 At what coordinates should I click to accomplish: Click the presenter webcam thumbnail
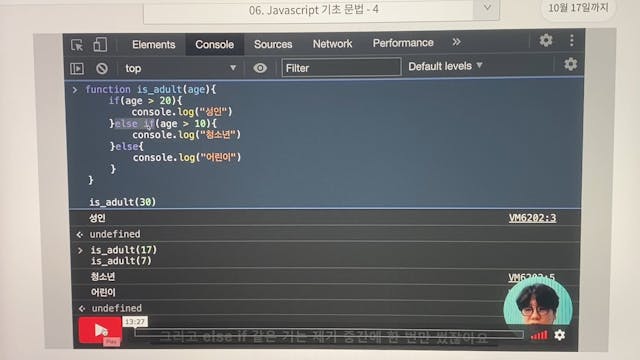pyautogui.click(x=538, y=302)
